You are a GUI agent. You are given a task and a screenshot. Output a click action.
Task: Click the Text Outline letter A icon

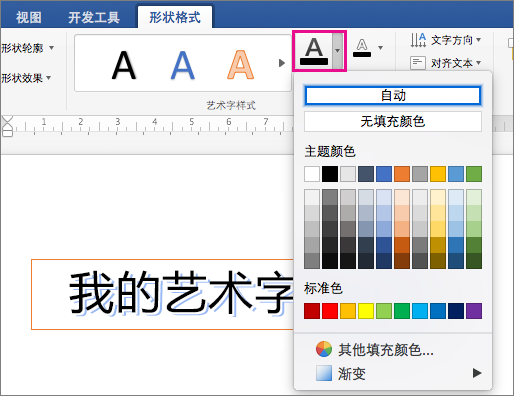[362, 48]
